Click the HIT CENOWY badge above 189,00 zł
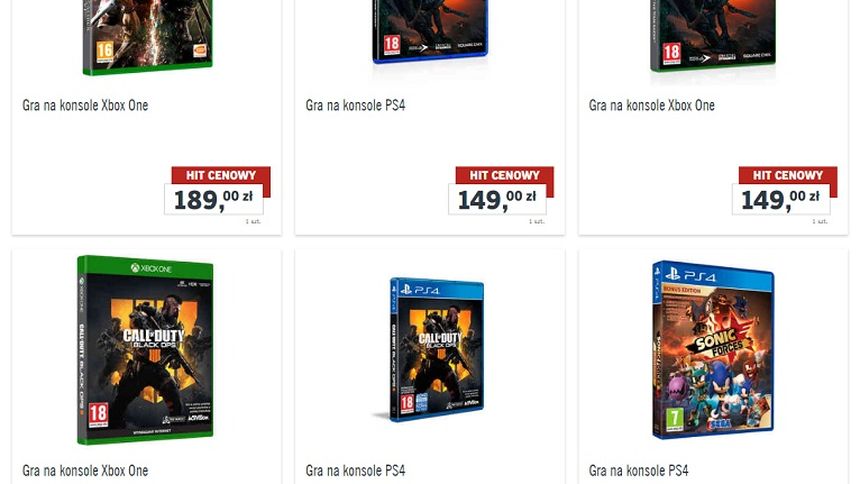Viewport: 860px width, 484px height. (x=221, y=175)
